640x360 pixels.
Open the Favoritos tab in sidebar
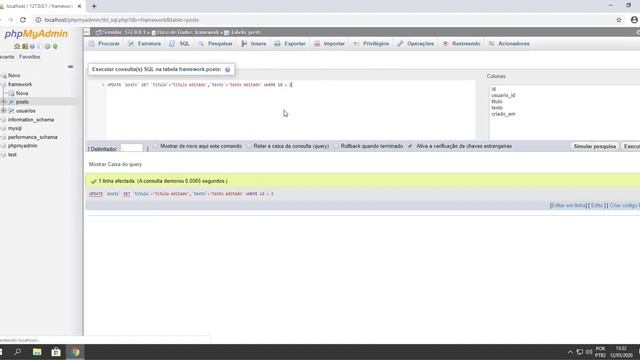[x=29, y=57]
